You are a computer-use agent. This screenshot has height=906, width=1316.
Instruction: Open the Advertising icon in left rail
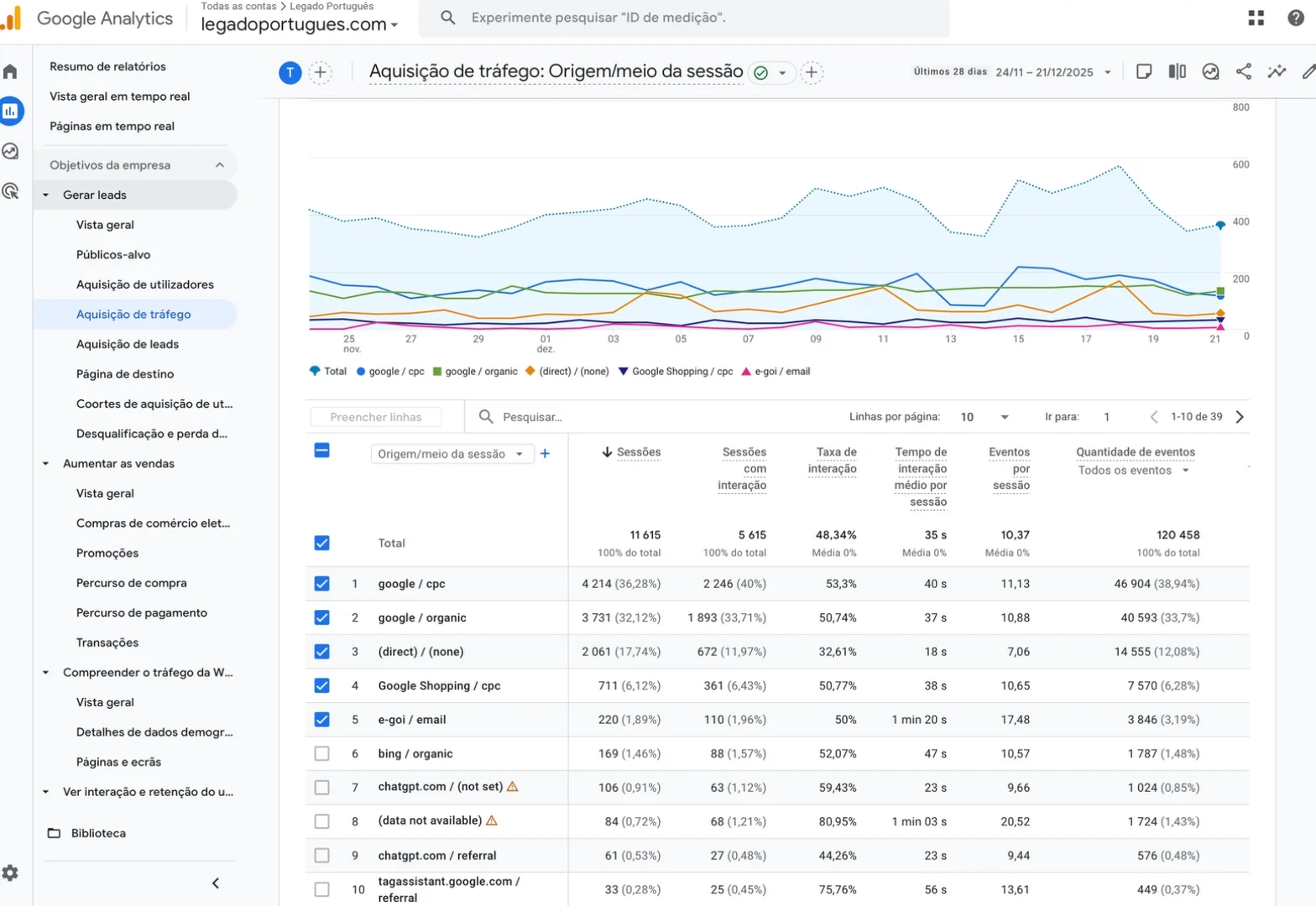pos(10,190)
